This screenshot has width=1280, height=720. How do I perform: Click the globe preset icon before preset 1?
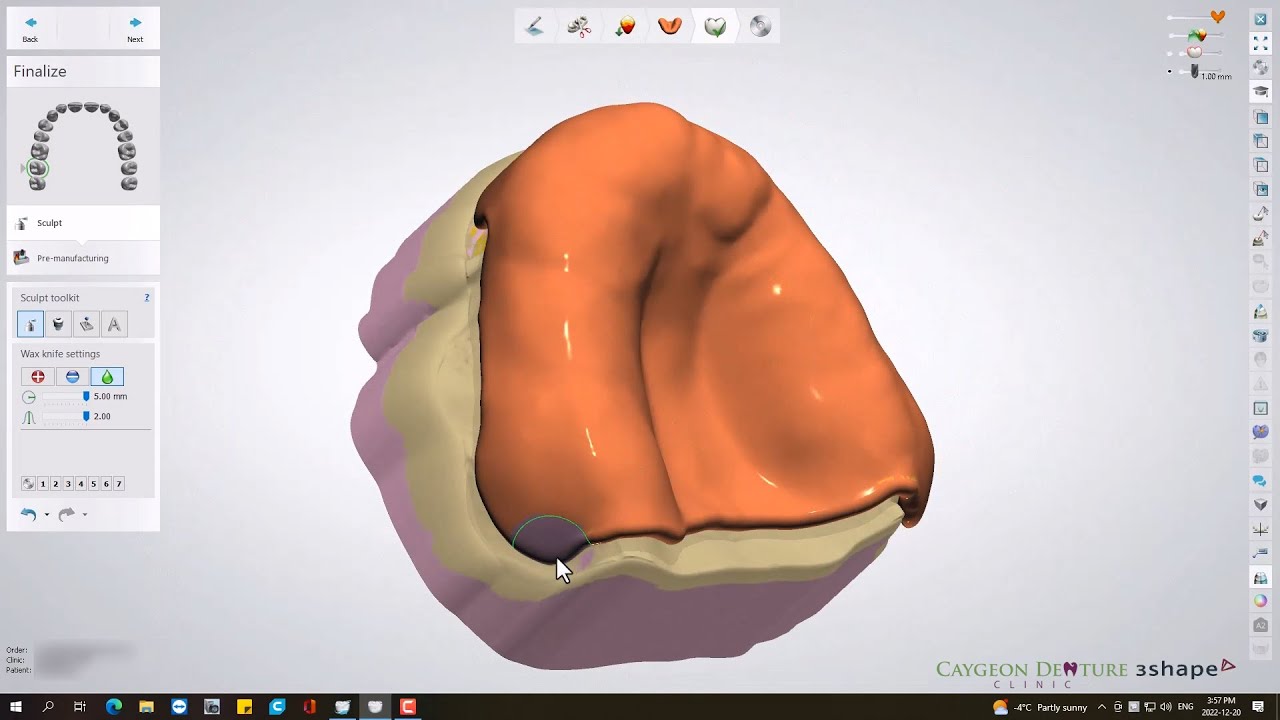[29, 484]
